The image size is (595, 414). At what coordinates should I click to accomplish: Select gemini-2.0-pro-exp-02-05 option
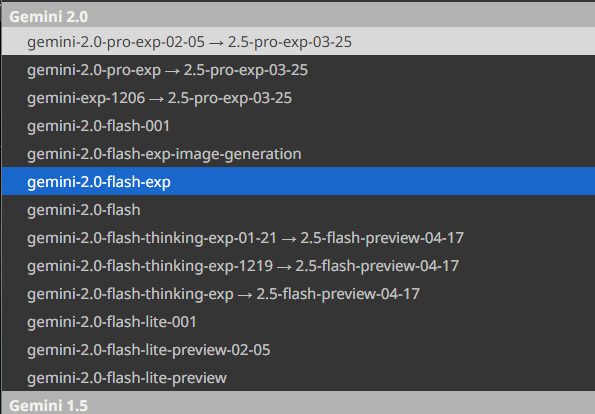click(298, 41)
